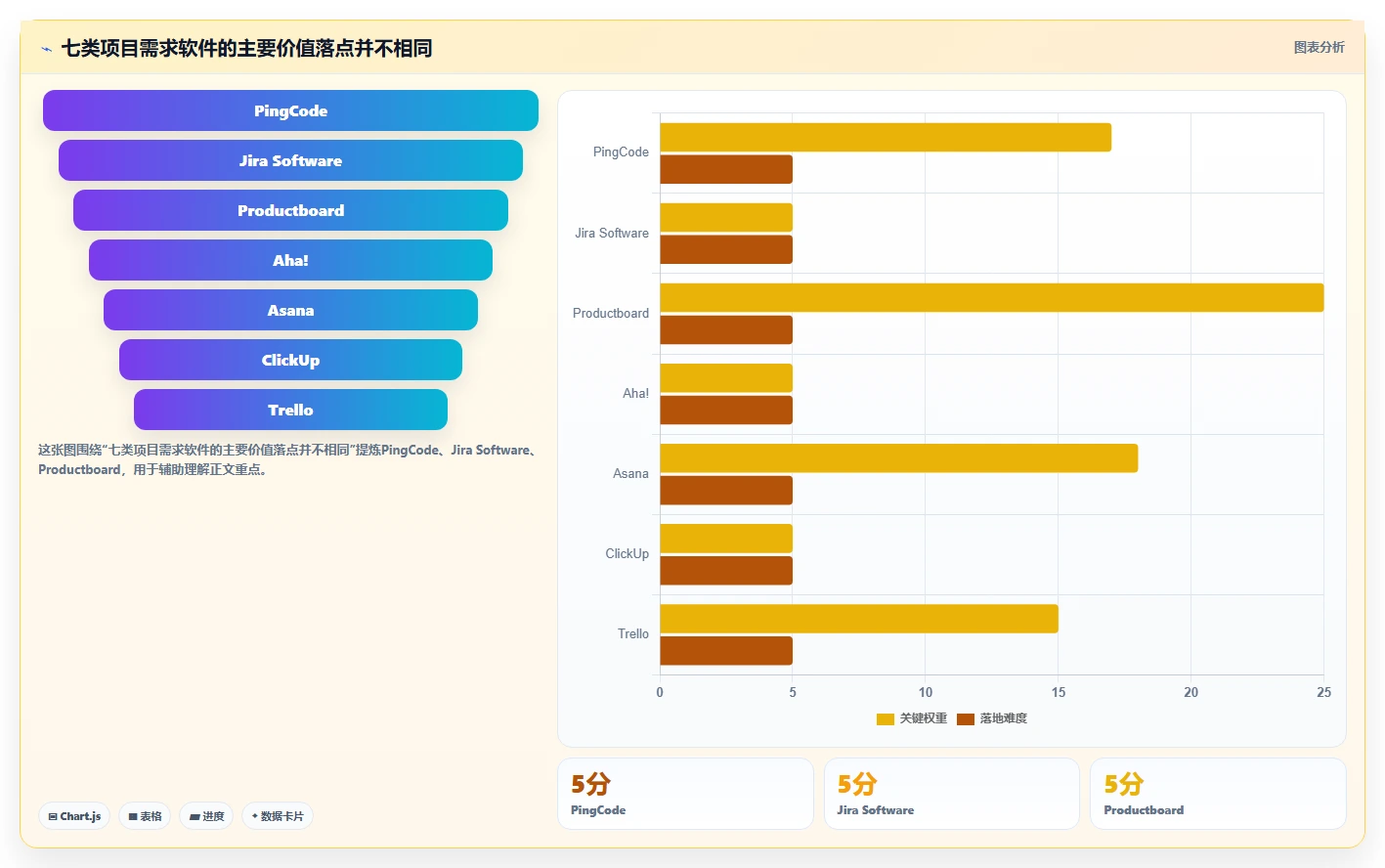Click the Trello y-axis label

(x=633, y=633)
